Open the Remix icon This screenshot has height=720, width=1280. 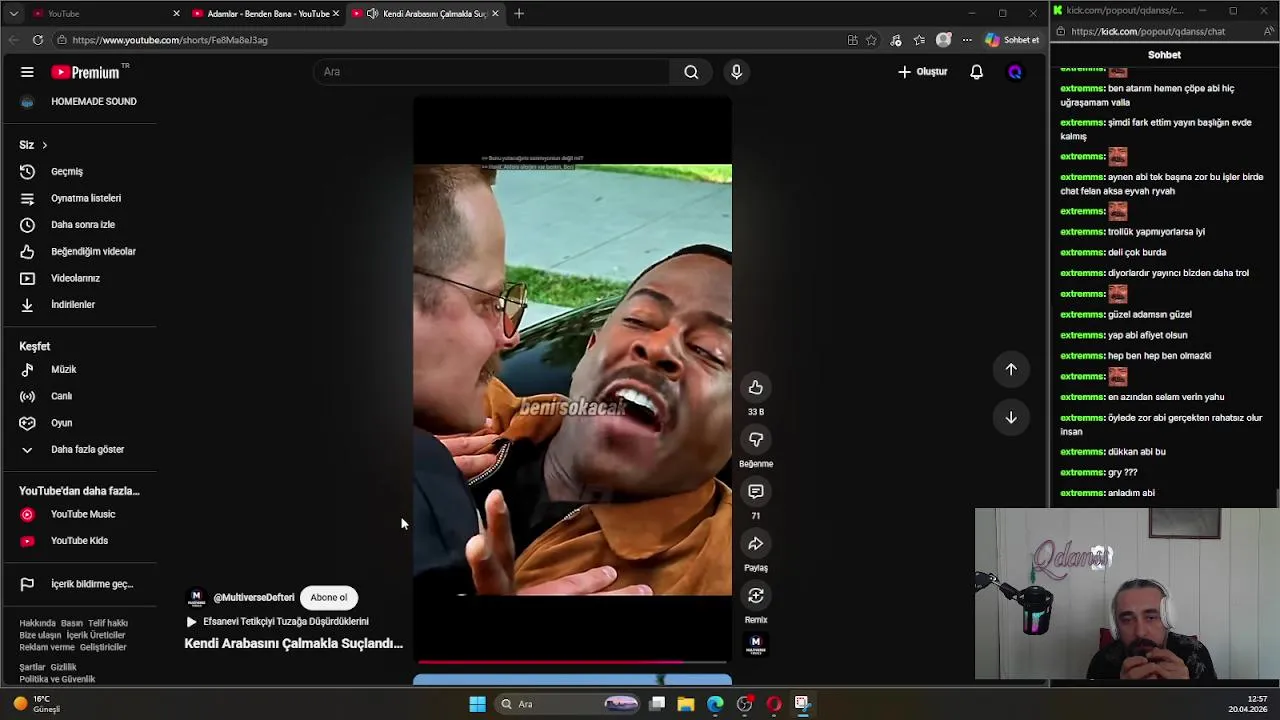coord(756,596)
